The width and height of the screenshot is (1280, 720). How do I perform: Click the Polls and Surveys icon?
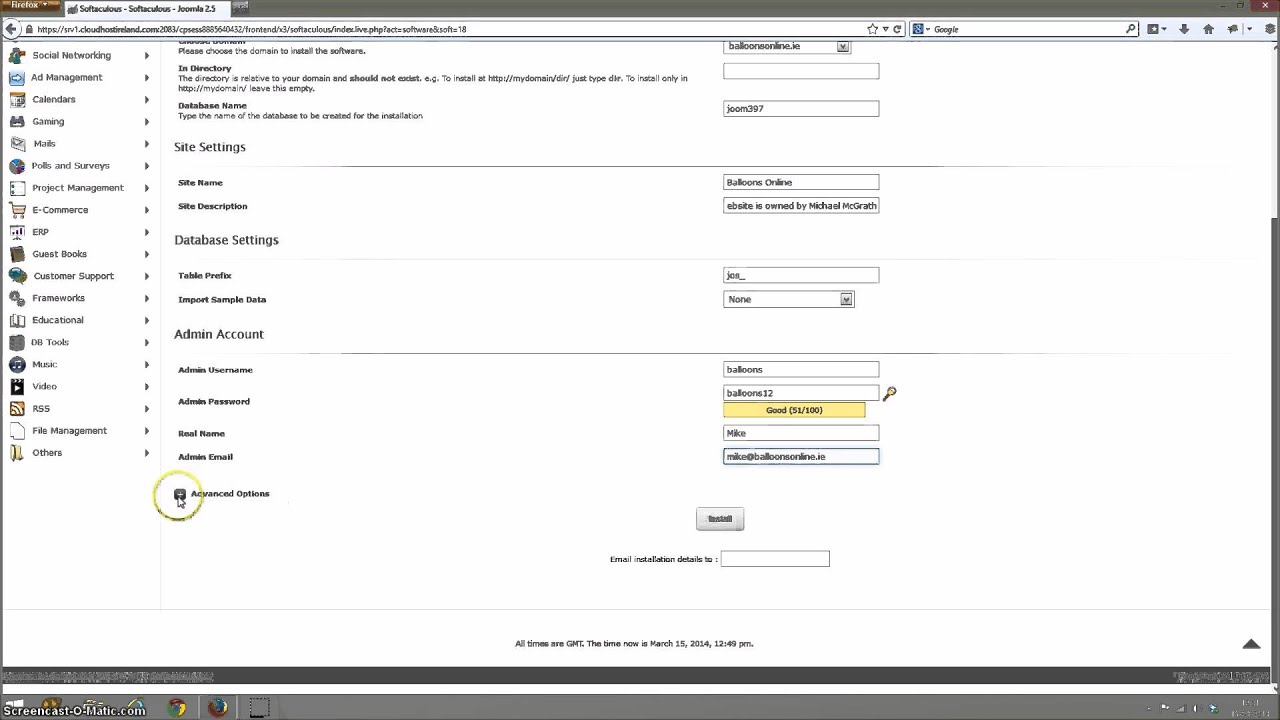point(16,165)
